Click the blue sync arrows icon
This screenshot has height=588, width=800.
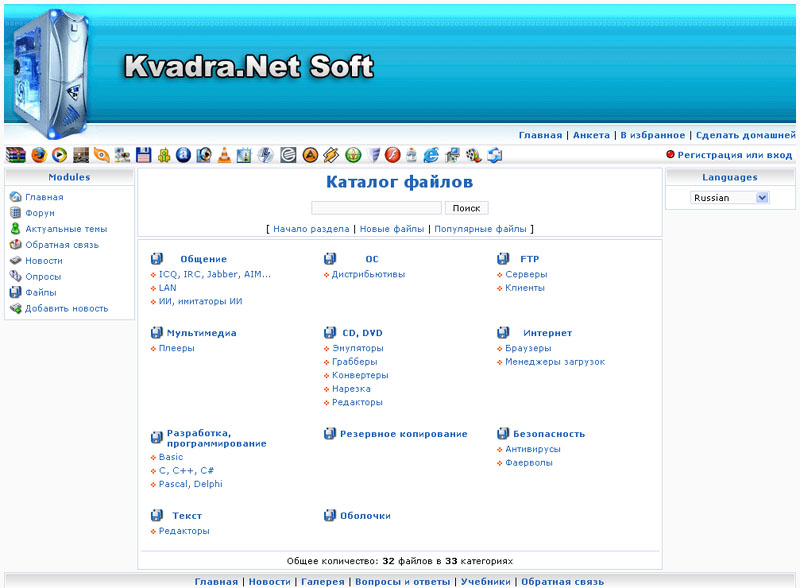[494, 155]
